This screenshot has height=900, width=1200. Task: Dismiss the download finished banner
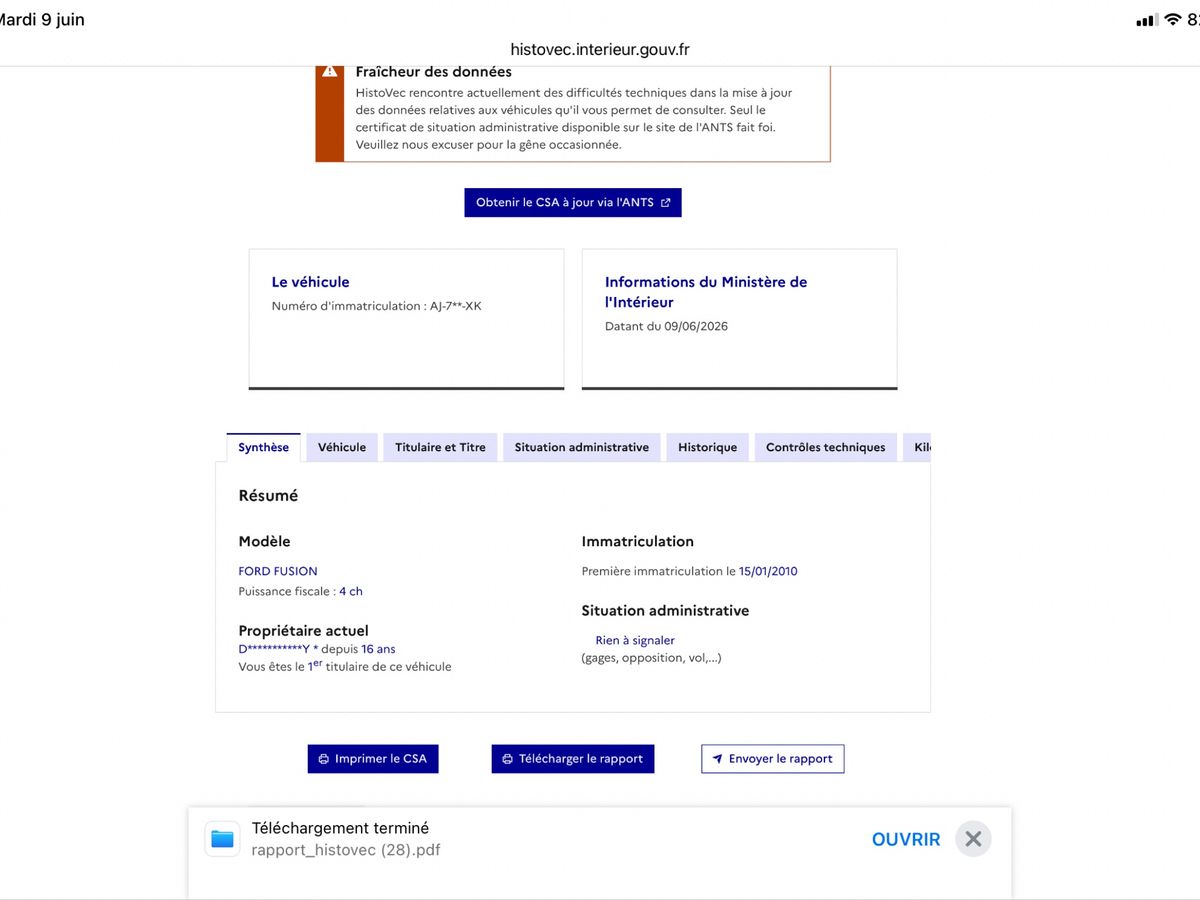pyautogui.click(x=973, y=839)
